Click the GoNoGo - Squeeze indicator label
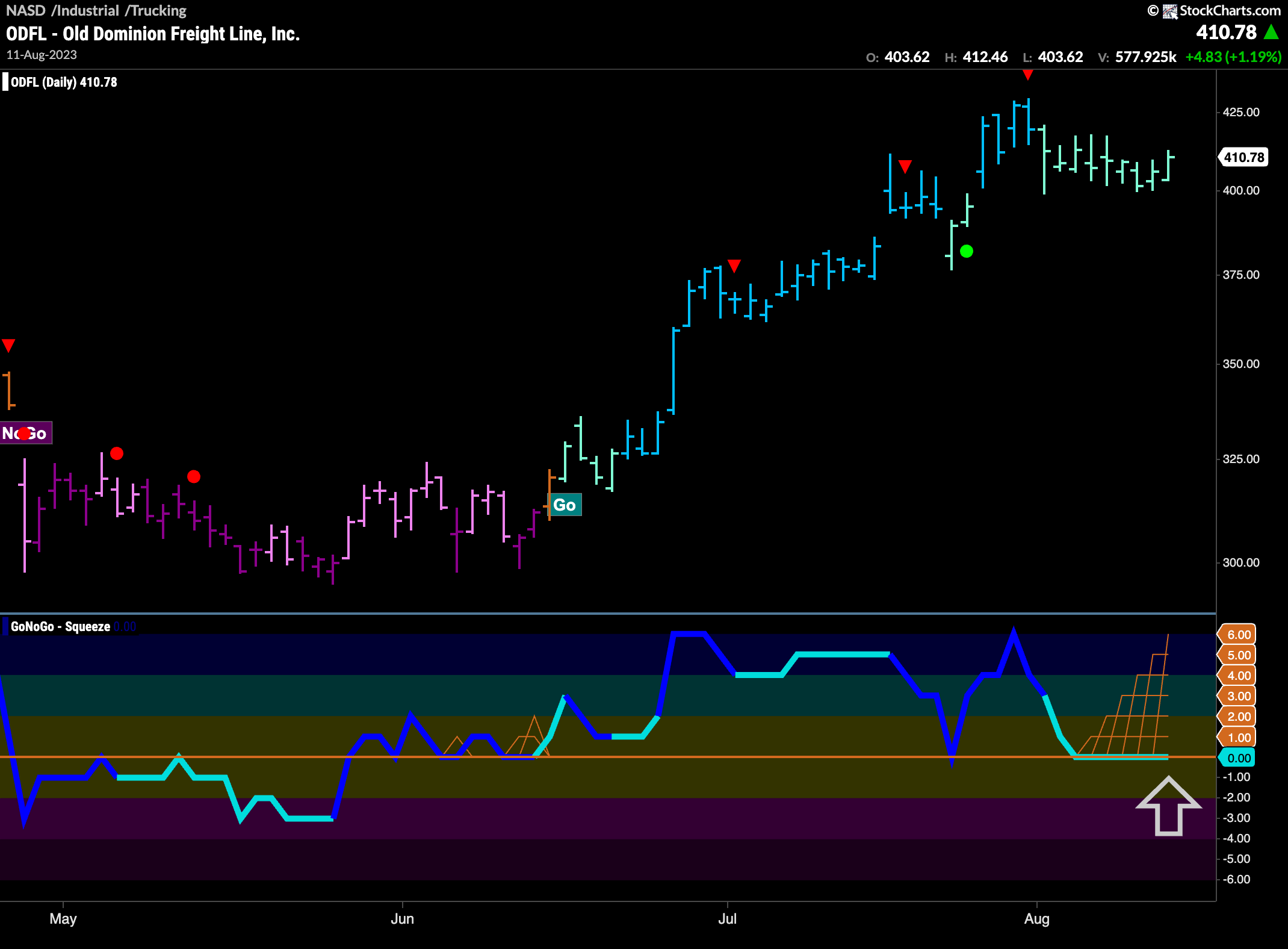This screenshot has width=1288, height=949. tap(60, 626)
